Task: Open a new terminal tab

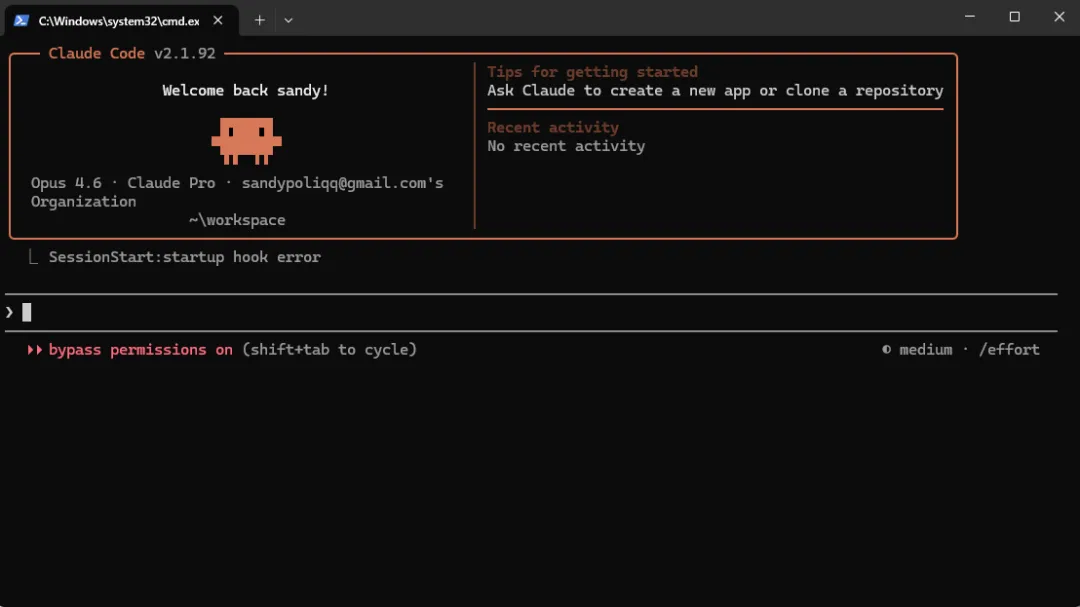Action: (x=259, y=21)
